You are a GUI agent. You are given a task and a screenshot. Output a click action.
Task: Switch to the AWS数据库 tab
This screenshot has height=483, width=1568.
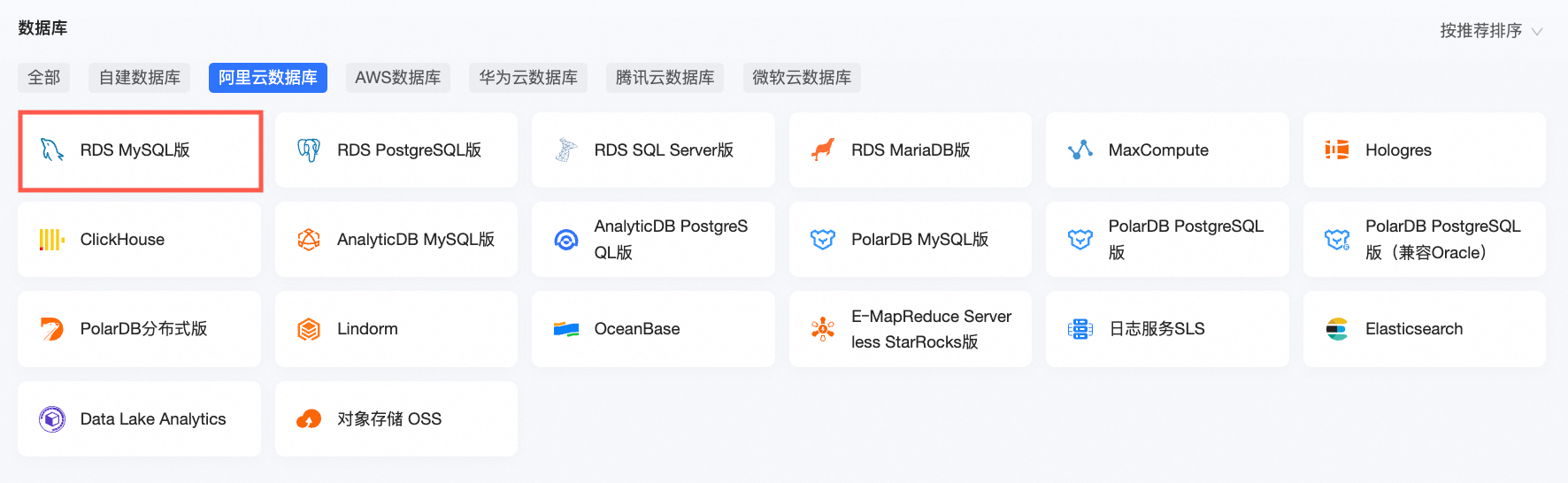point(398,78)
